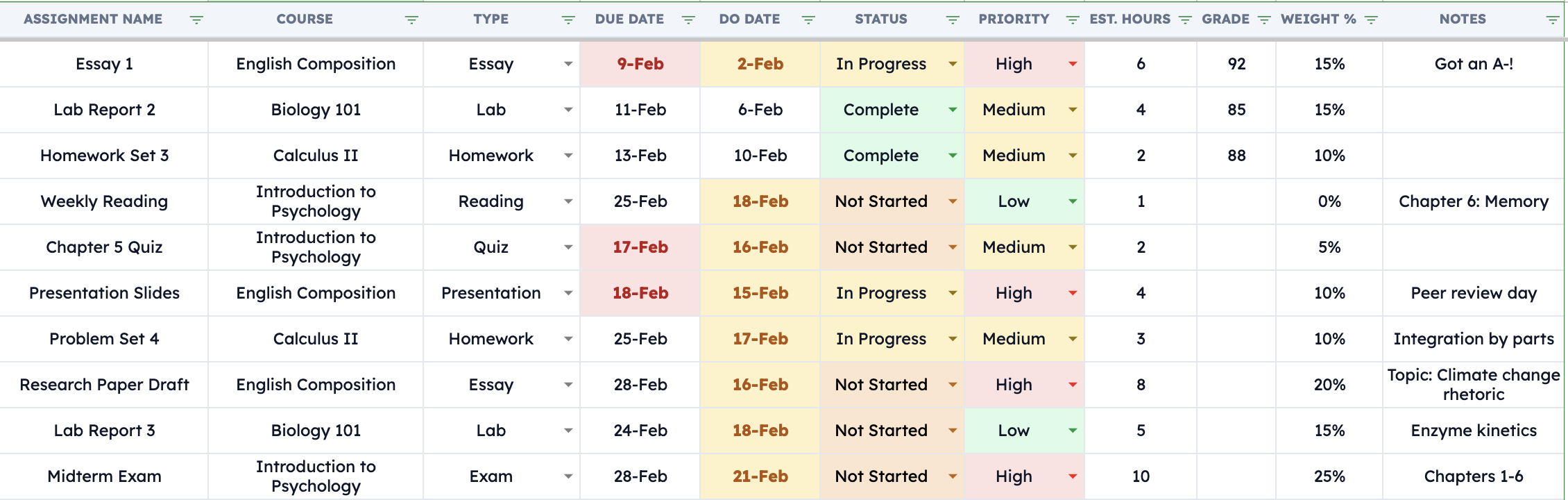
Task: Open the Type dropdown for Weekly Reading
Action: coord(569,201)
